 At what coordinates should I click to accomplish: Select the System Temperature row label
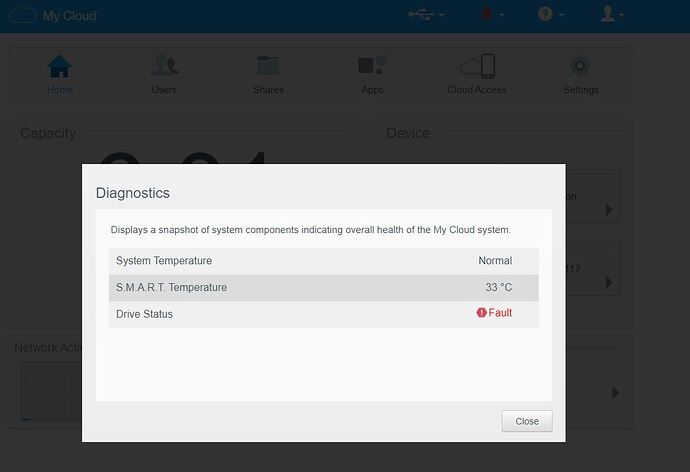click(x=164, y=261)
